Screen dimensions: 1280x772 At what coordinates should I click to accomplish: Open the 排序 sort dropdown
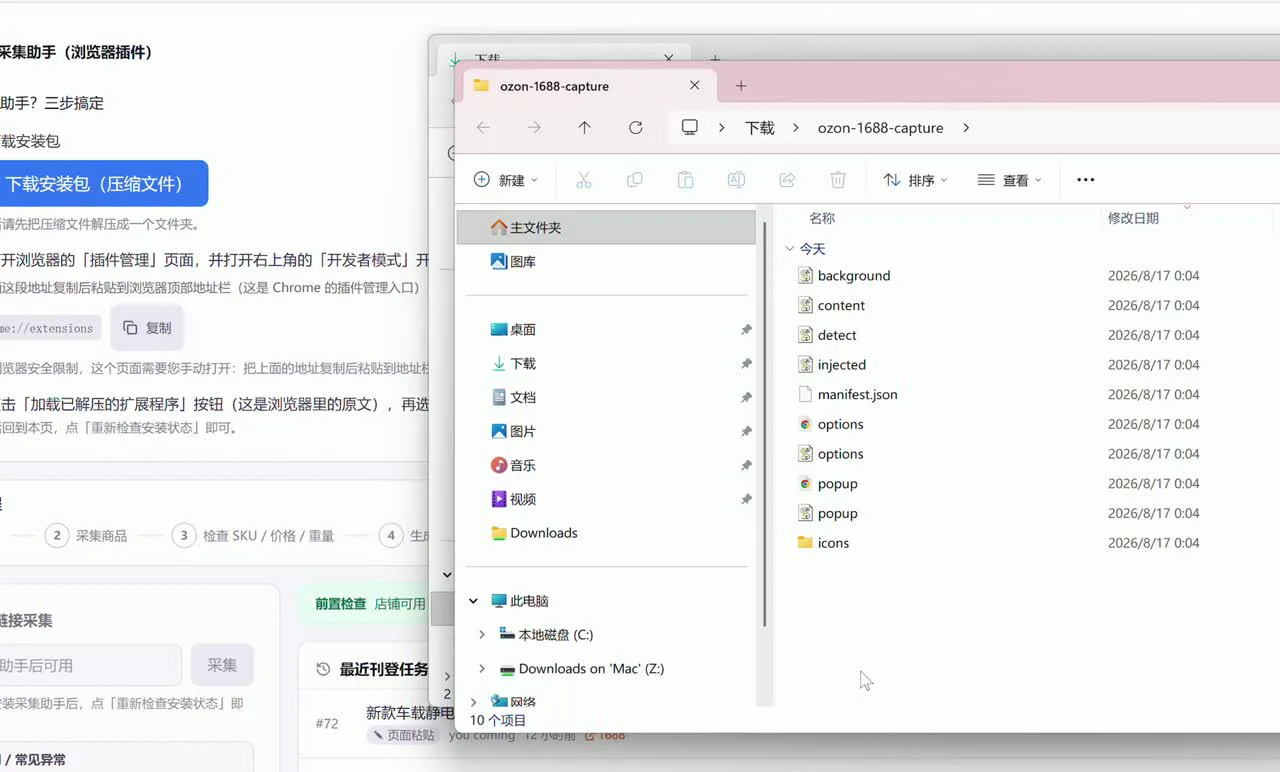pos(915,180)
